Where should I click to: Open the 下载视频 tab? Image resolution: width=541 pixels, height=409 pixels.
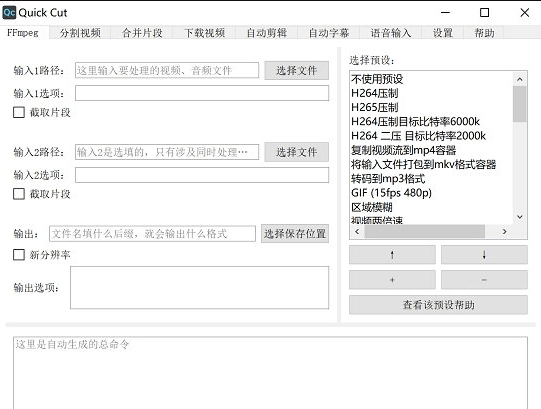click(x=205, y=33)
